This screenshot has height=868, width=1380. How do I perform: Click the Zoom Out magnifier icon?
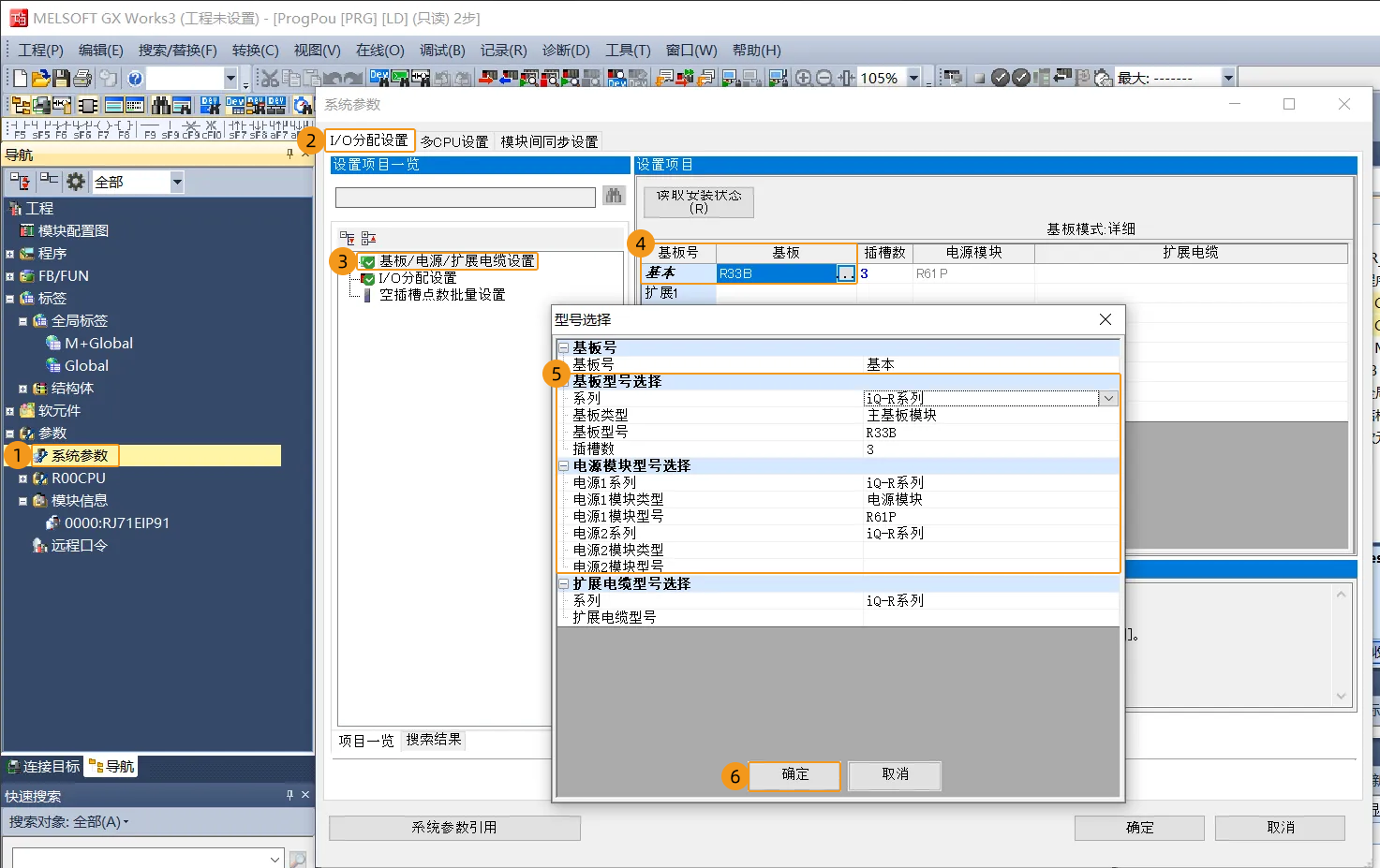point(824,78)
